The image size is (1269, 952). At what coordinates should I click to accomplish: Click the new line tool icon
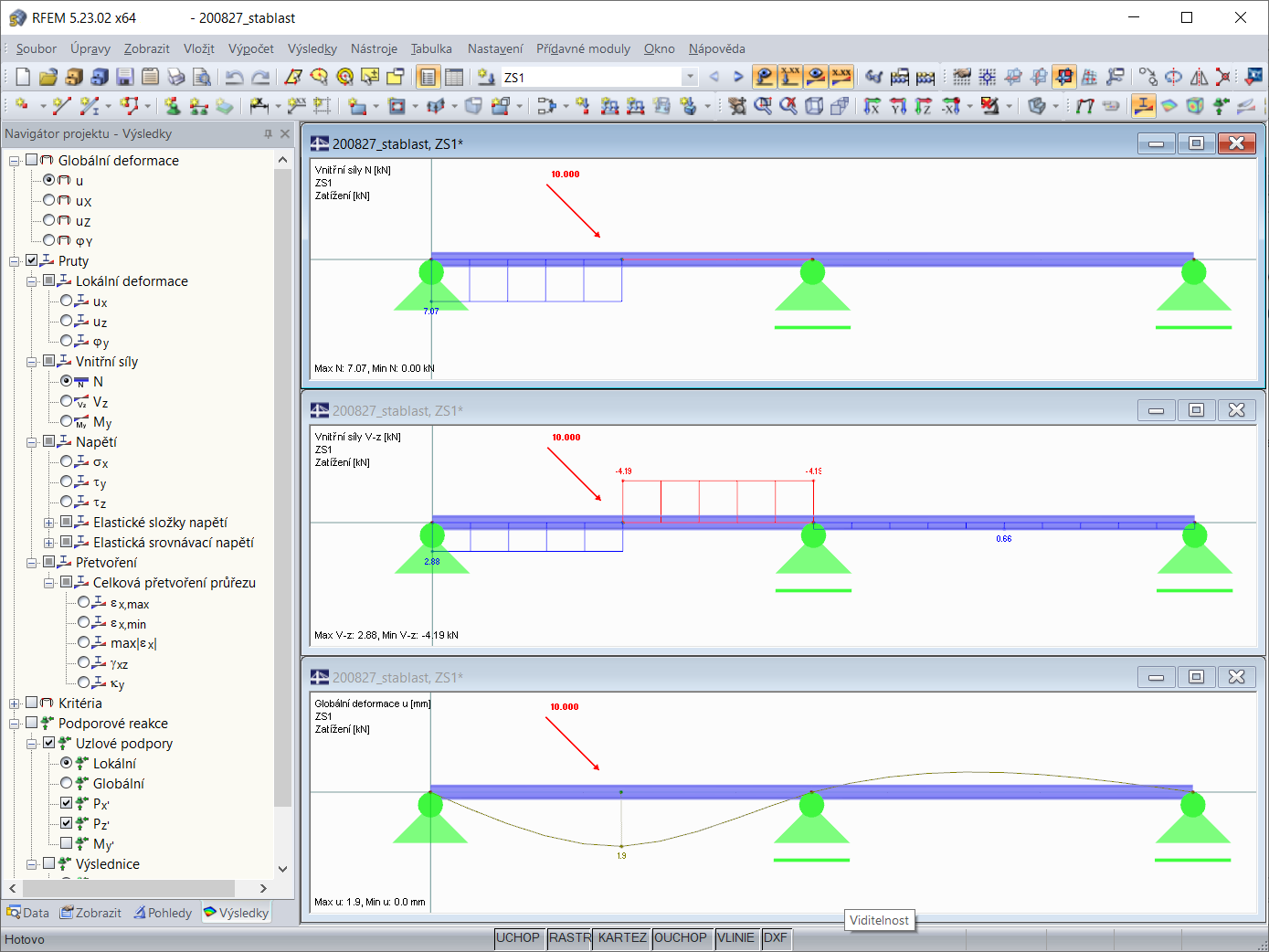click(61, 106)
